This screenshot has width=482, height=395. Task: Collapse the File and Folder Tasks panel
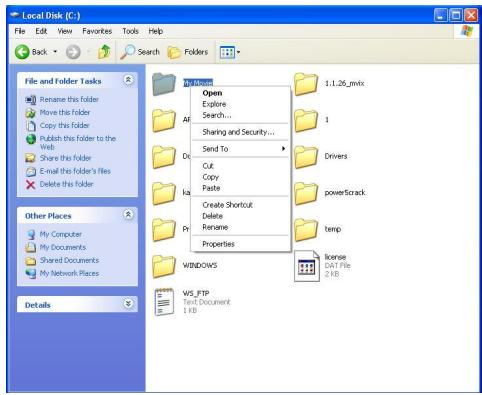128,80
